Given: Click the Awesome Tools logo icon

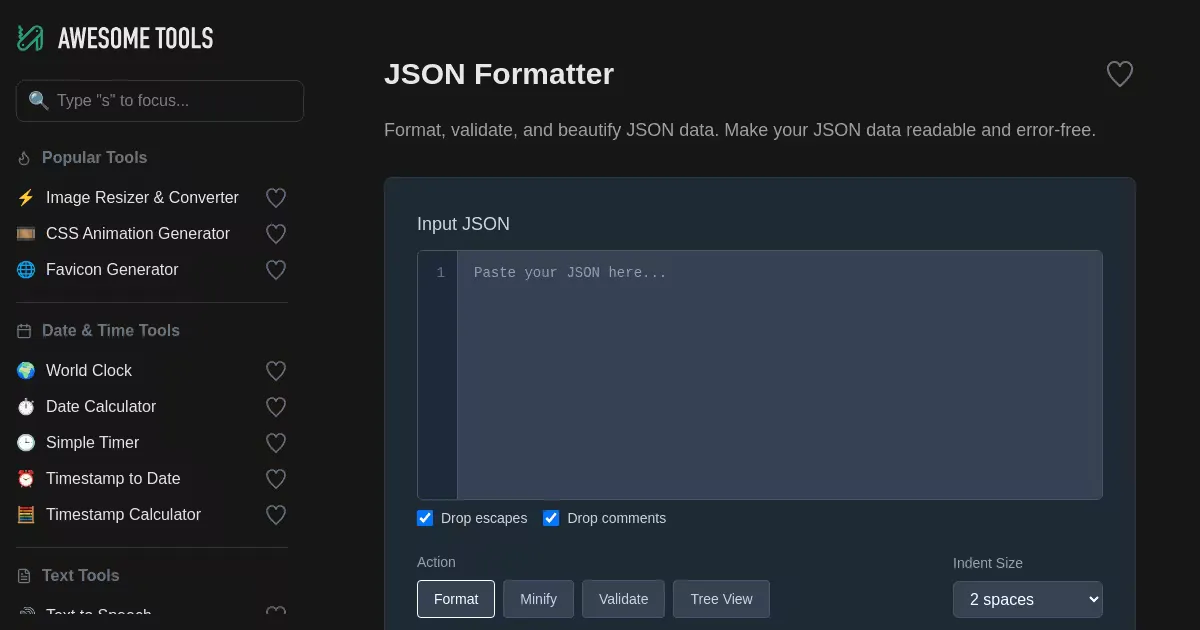Looking at the screenshot, I should pyautogui.click(x=30, y=38).
